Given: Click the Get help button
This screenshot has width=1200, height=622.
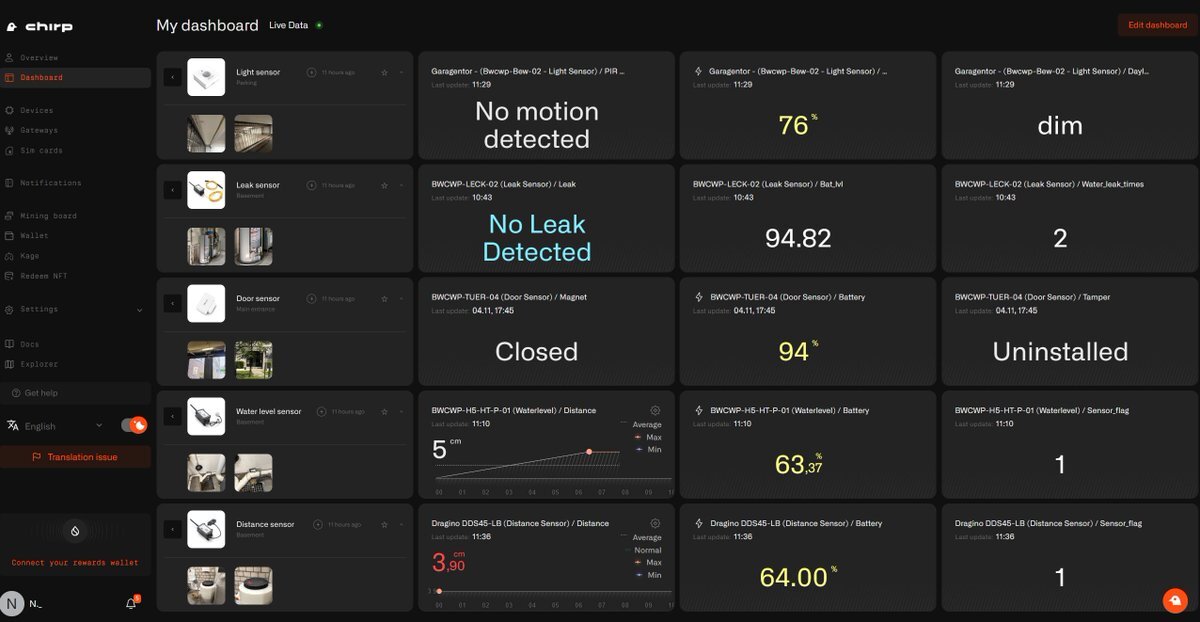Looking at the screenshot, I should 76,393.
